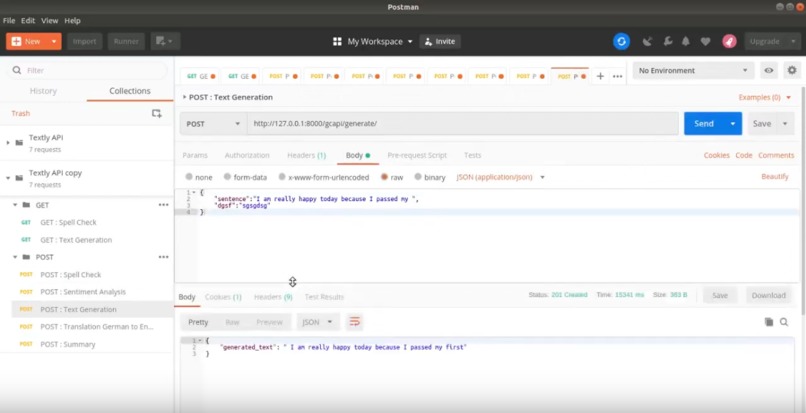This screenshot has width=806, height=413.
Task: Select the none body radio button
Action: [189, 177]
